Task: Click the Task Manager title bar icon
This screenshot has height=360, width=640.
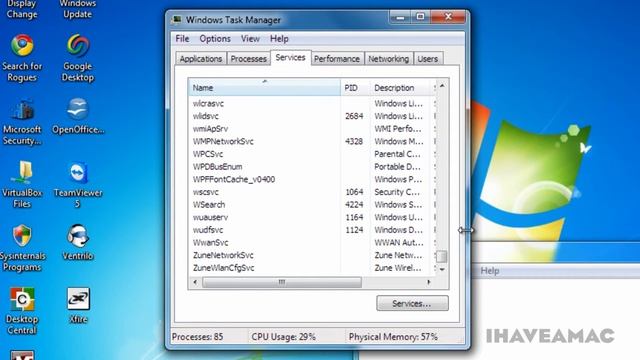Action: 177,20
